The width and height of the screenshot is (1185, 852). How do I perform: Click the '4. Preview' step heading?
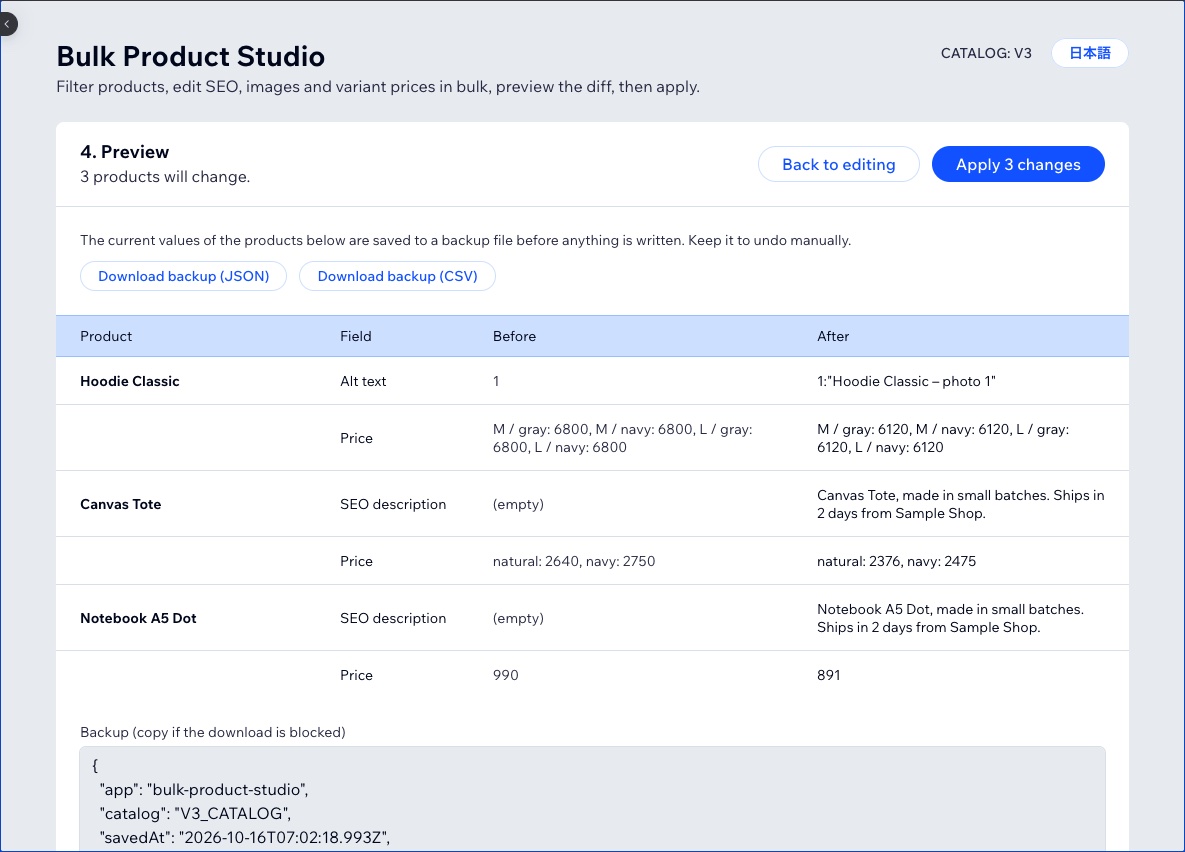[x=125, y=152]
